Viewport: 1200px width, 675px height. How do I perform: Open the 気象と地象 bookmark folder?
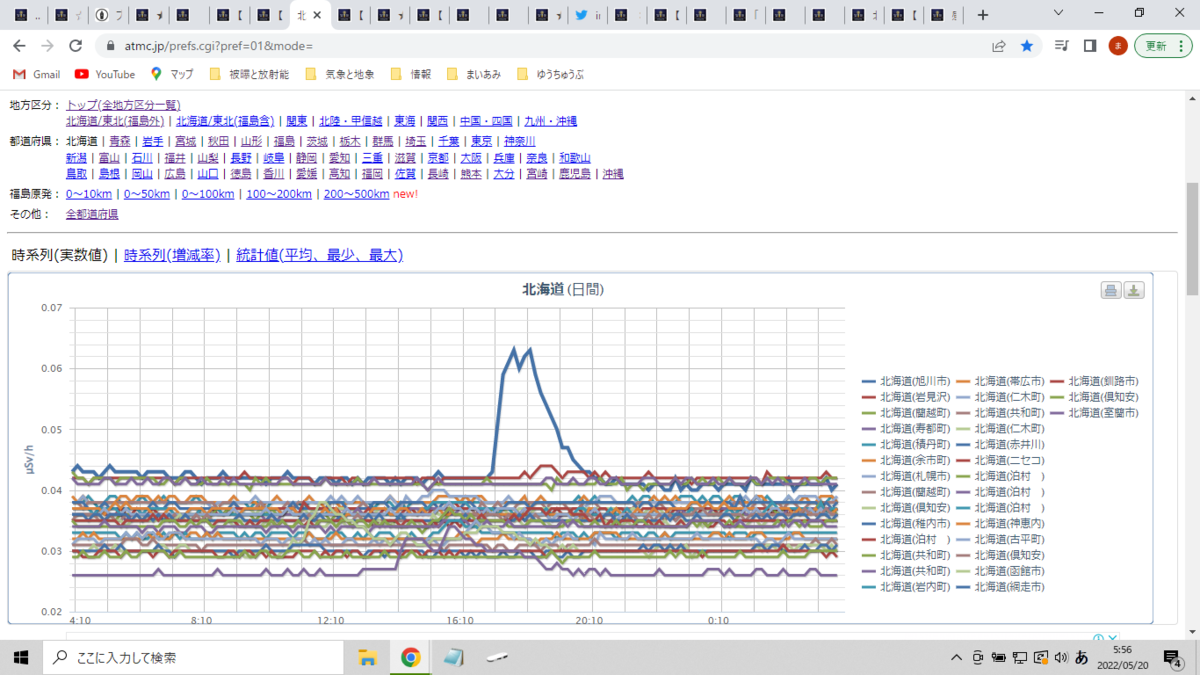(339, 74)
